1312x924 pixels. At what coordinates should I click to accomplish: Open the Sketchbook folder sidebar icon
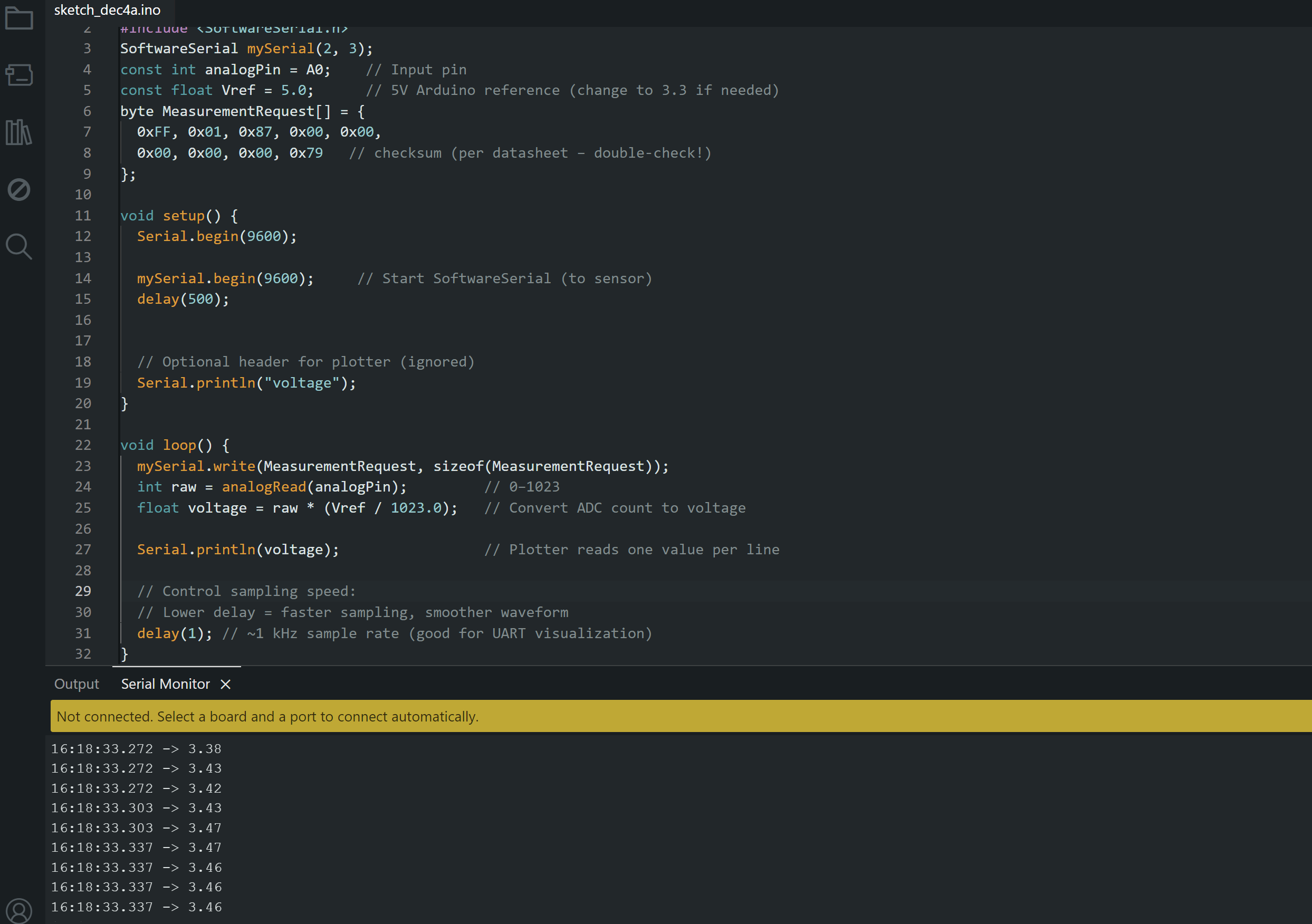19,18
